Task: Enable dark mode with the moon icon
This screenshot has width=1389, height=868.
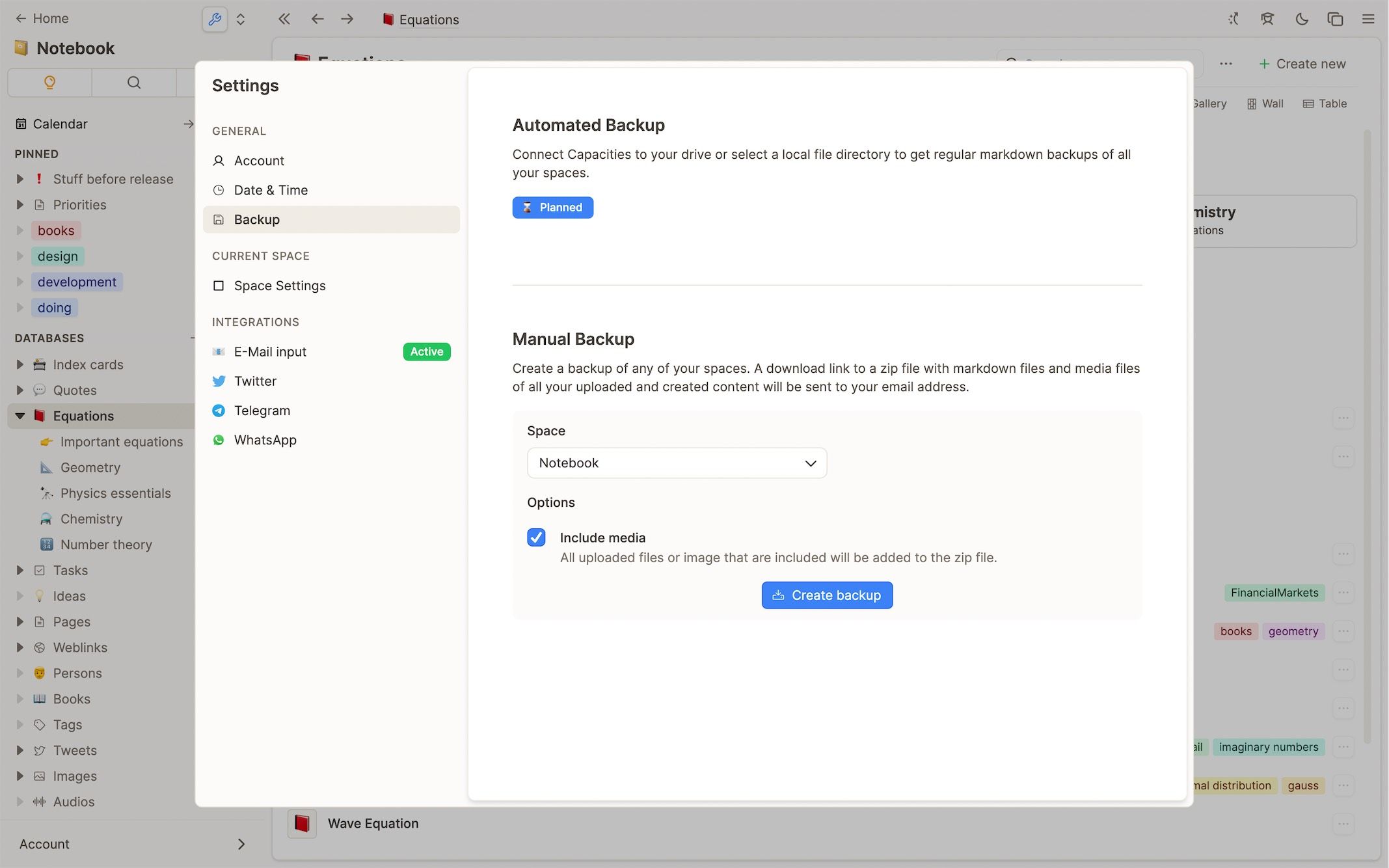Action: (x=1302, y=19)
